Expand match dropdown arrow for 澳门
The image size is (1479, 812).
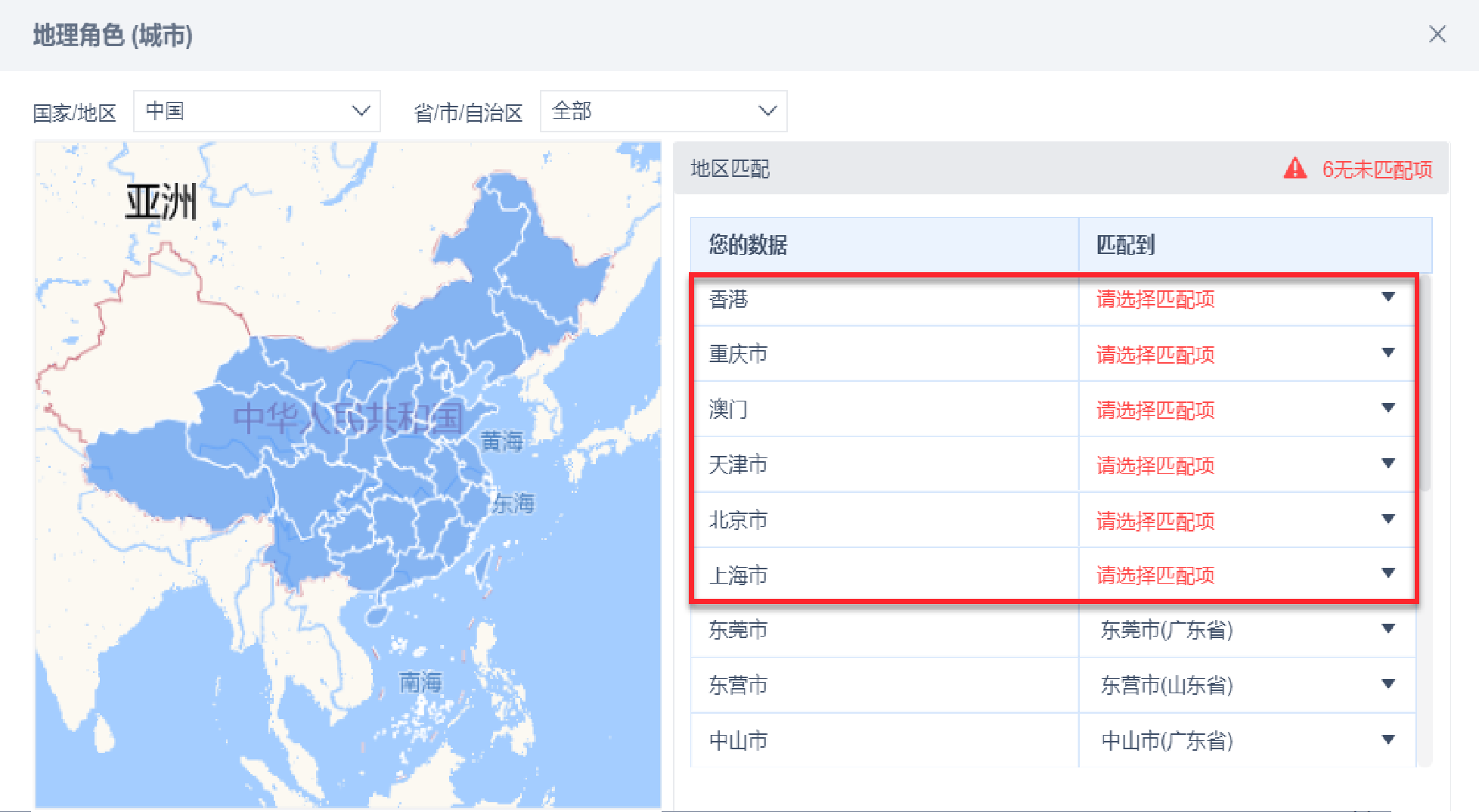coord(1388,408)
